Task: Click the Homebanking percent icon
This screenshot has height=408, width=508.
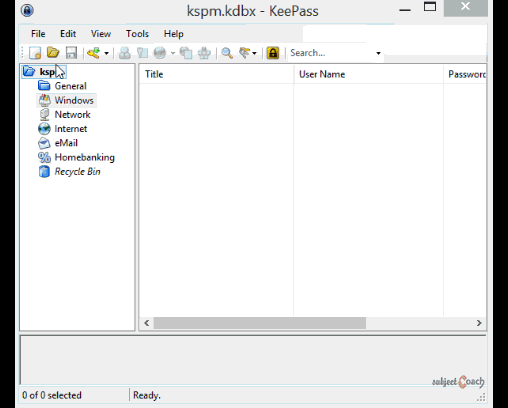Action: (44, 157)
